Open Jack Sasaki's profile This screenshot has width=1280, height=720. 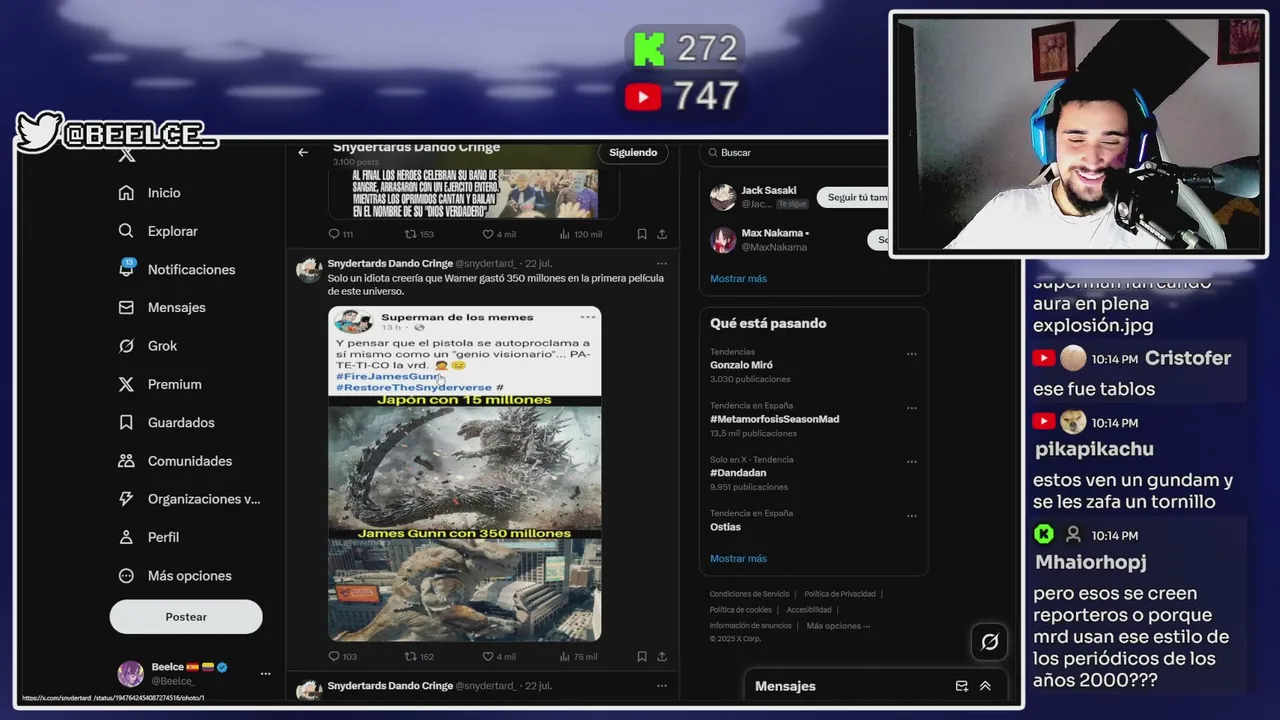tap(768, 190)
